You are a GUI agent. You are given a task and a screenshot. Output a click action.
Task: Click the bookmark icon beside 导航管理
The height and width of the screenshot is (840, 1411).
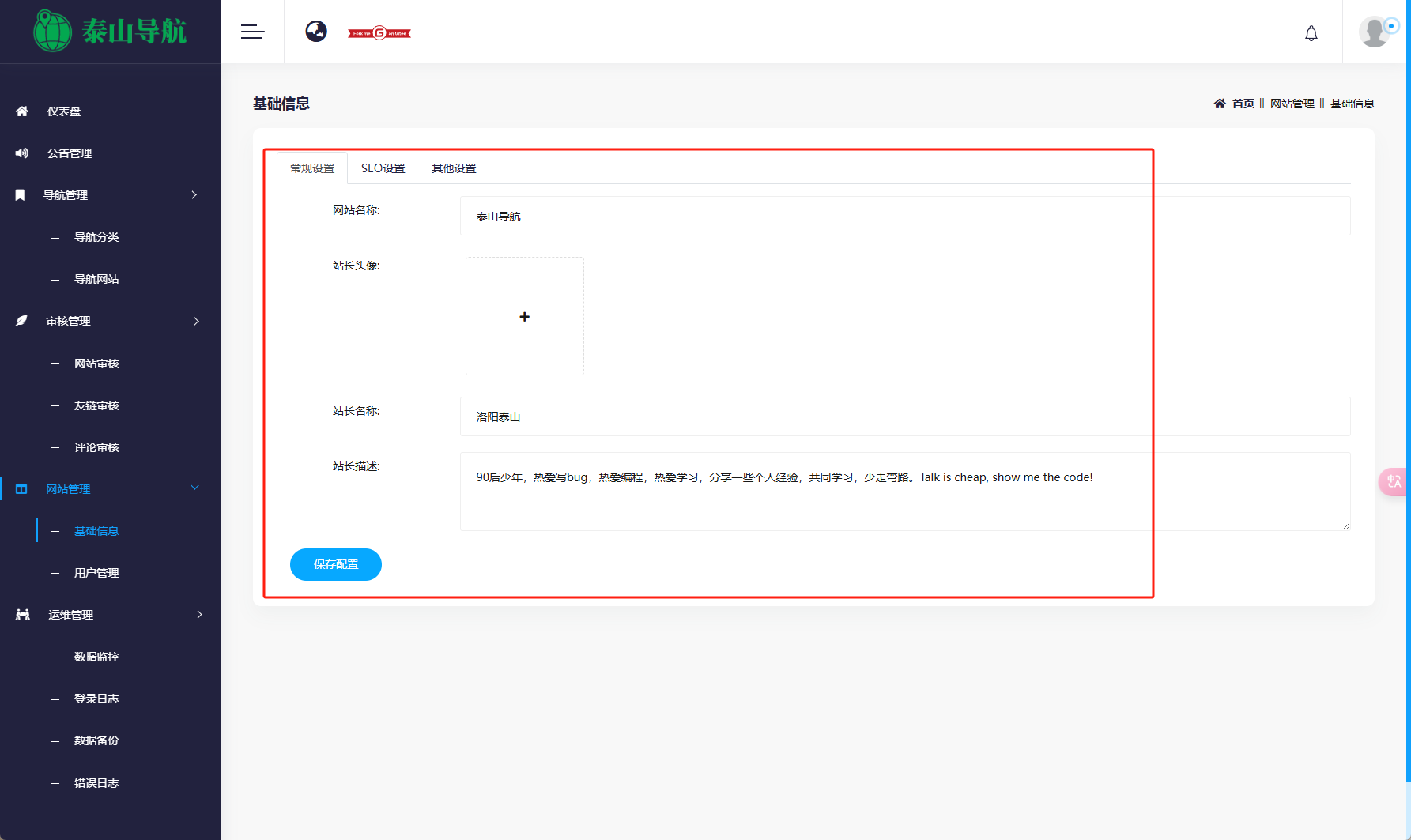pos(21,195)
